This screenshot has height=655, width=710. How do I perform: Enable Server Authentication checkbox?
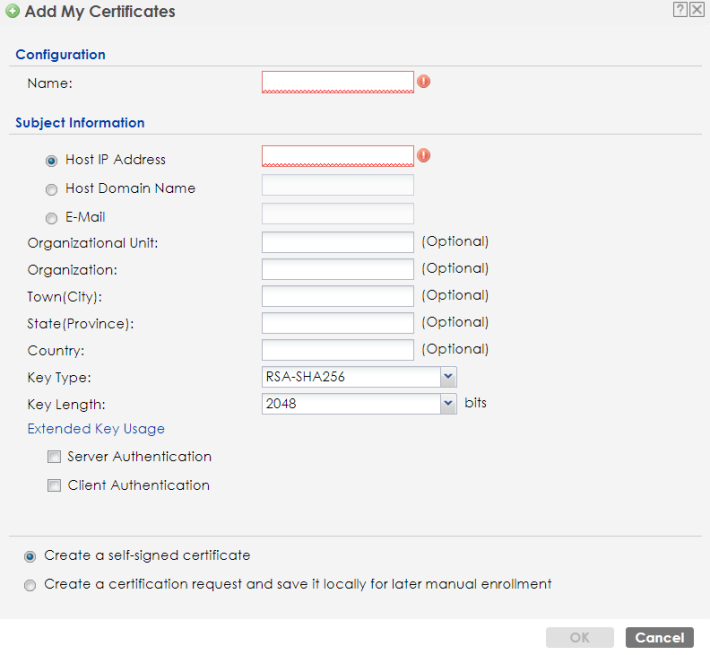tap(54, 457)
